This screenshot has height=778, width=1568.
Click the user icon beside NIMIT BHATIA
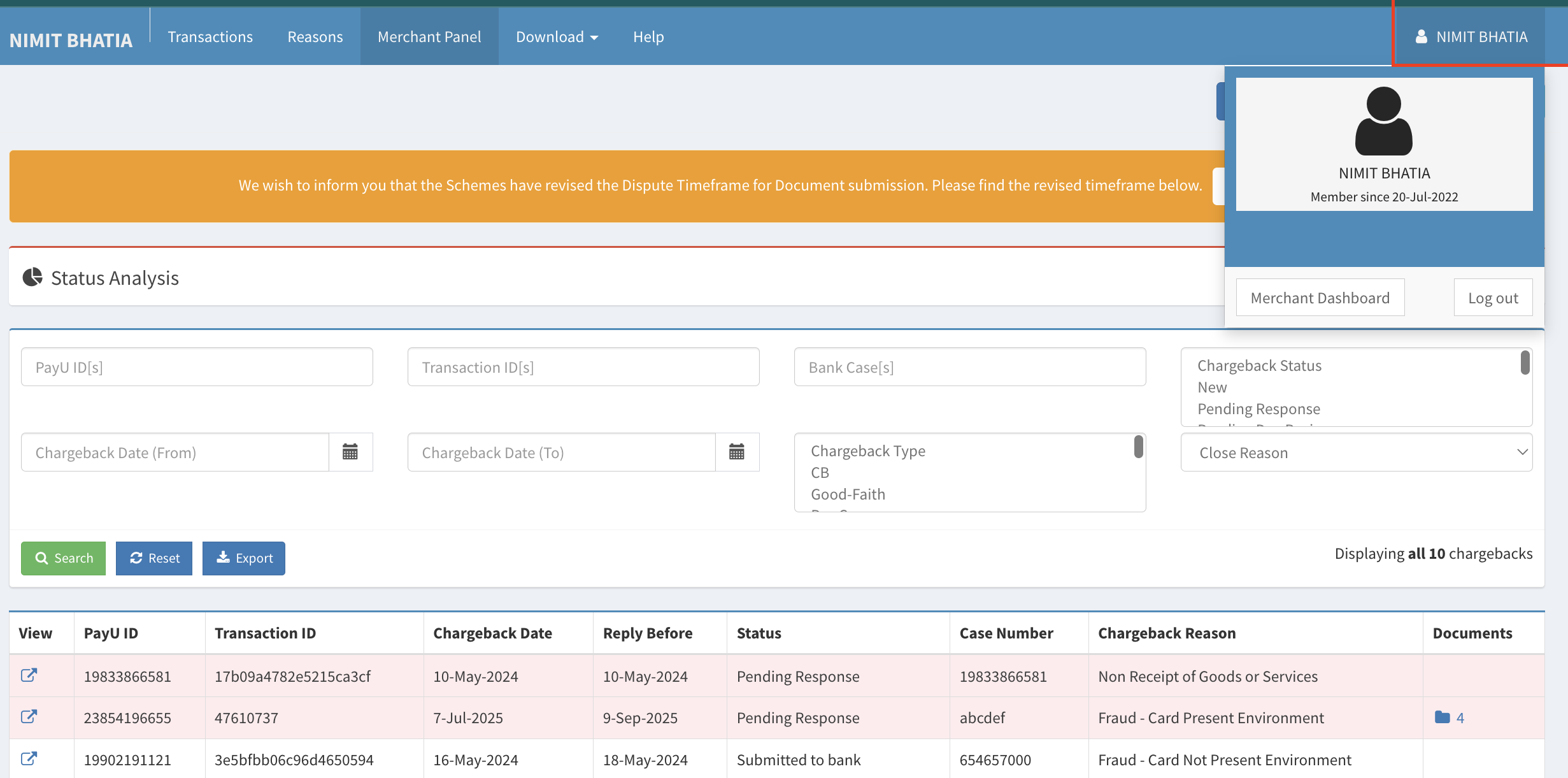1421,37
